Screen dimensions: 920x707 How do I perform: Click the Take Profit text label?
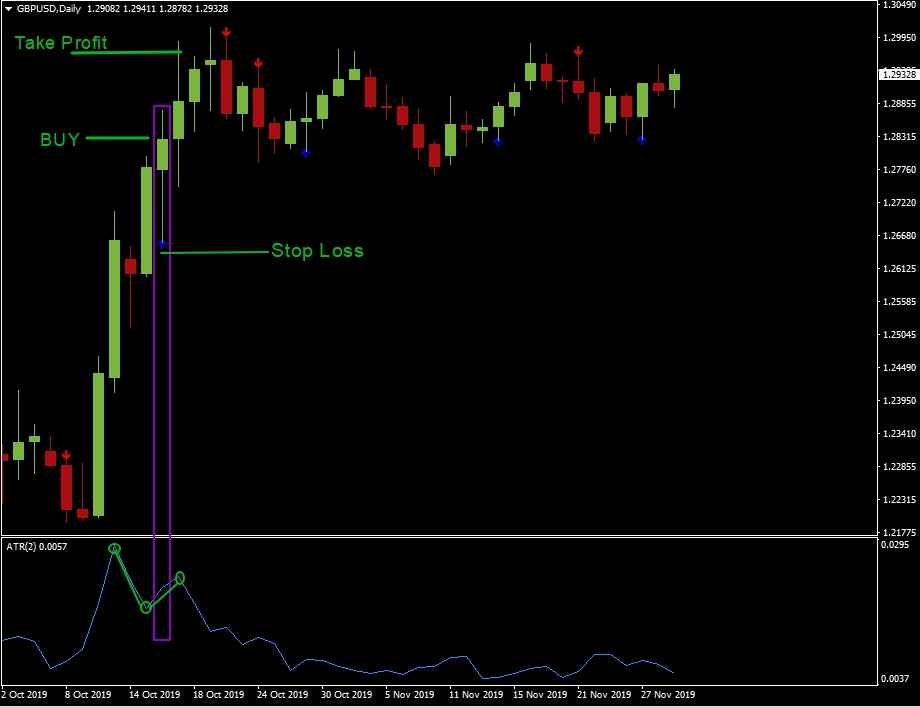[x=60, y=43]
